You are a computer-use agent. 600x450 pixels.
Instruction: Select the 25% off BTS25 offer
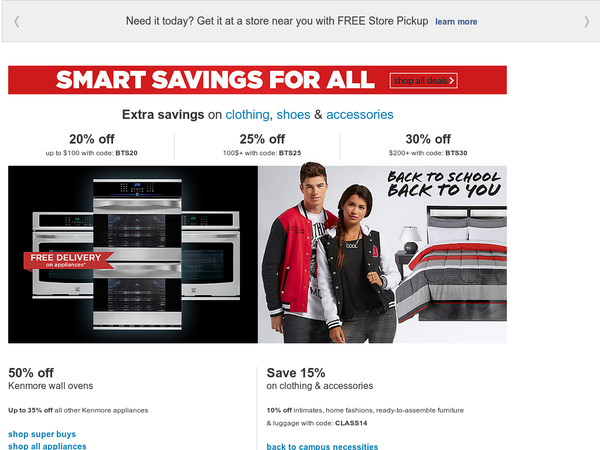(x=262, y=145)
